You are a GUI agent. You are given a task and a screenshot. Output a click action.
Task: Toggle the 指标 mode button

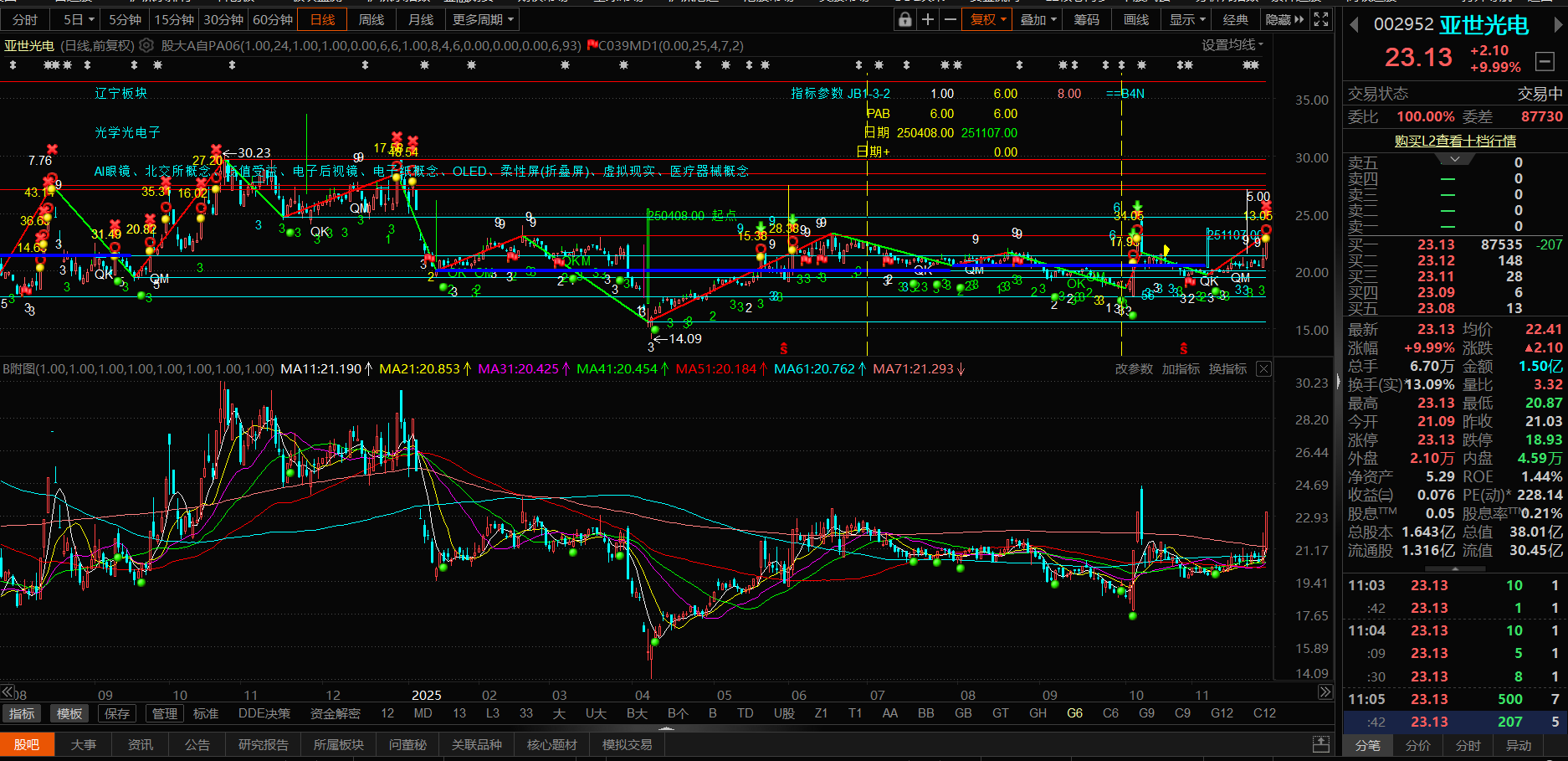pyautogui.click(x=22, y=713)
